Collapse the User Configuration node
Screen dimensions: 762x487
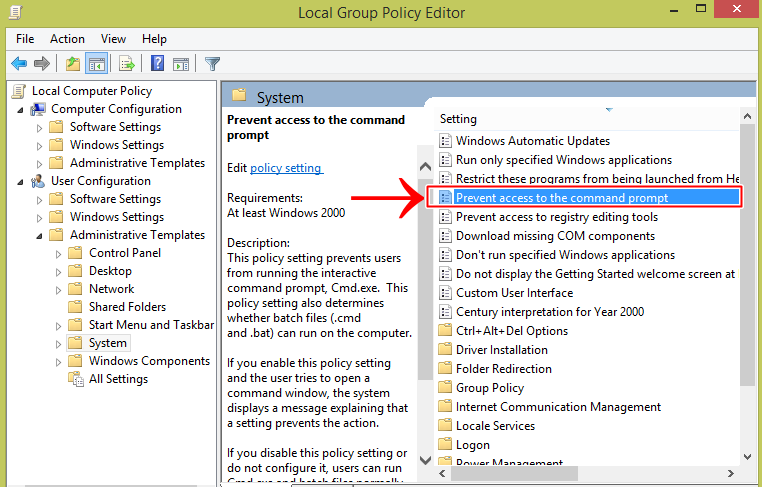[x=20, y=182]
